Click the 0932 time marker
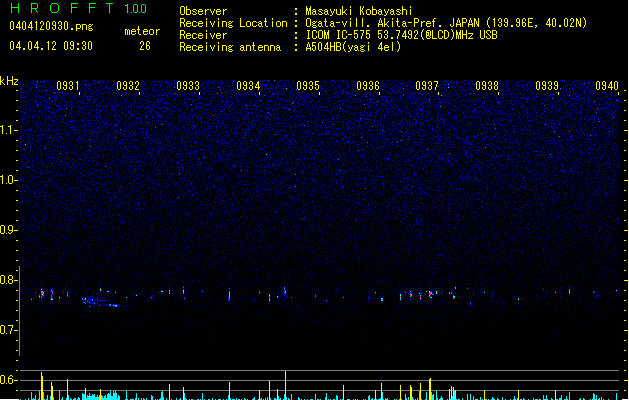Screen dimensions: 629x400 click(x=128, y=85)
